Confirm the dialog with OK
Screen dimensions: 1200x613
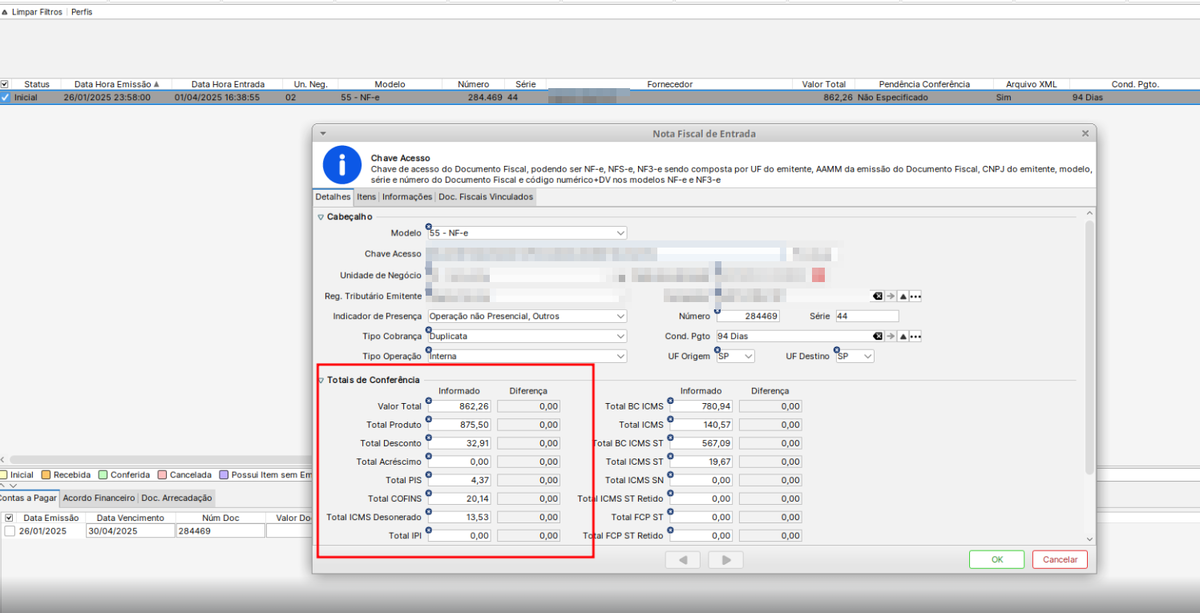(996, 560)
